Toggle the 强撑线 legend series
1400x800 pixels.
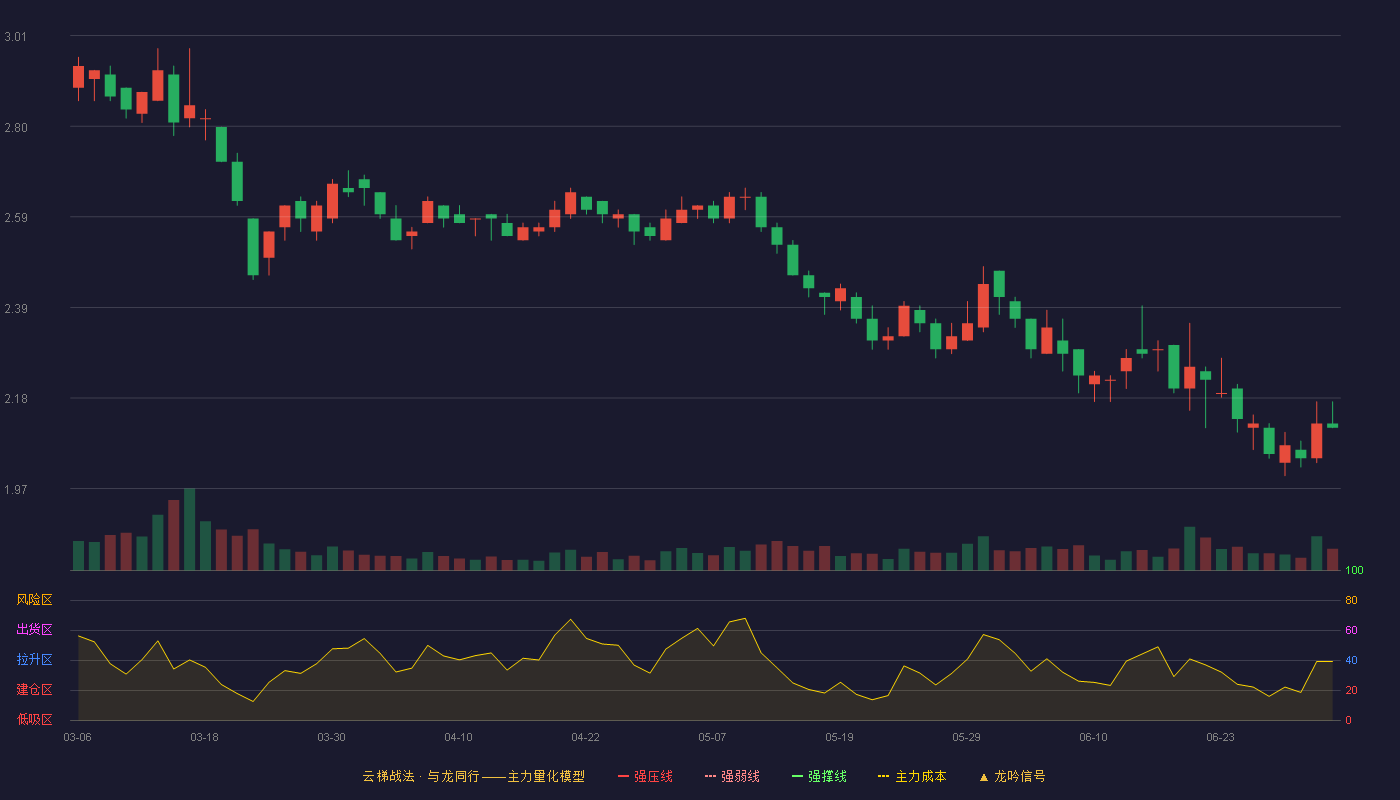(819, 776)
